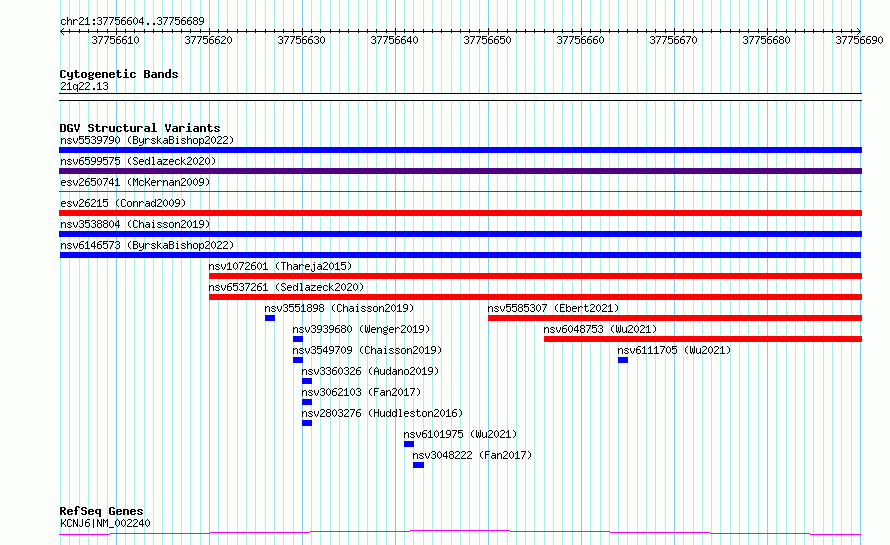
Task: Open the esv2650741 (McKernan2009) label
Action: (135, 182)
